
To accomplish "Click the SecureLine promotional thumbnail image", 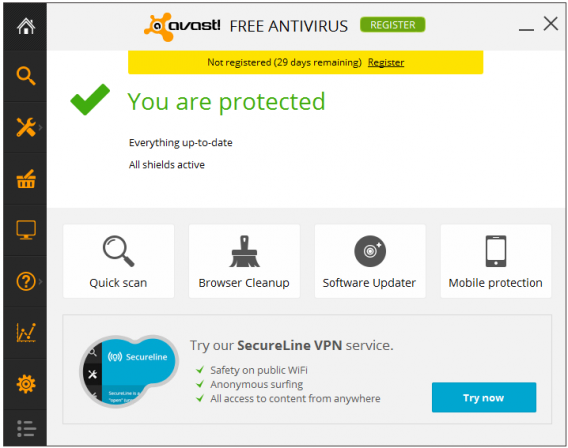I will [129, 370].
